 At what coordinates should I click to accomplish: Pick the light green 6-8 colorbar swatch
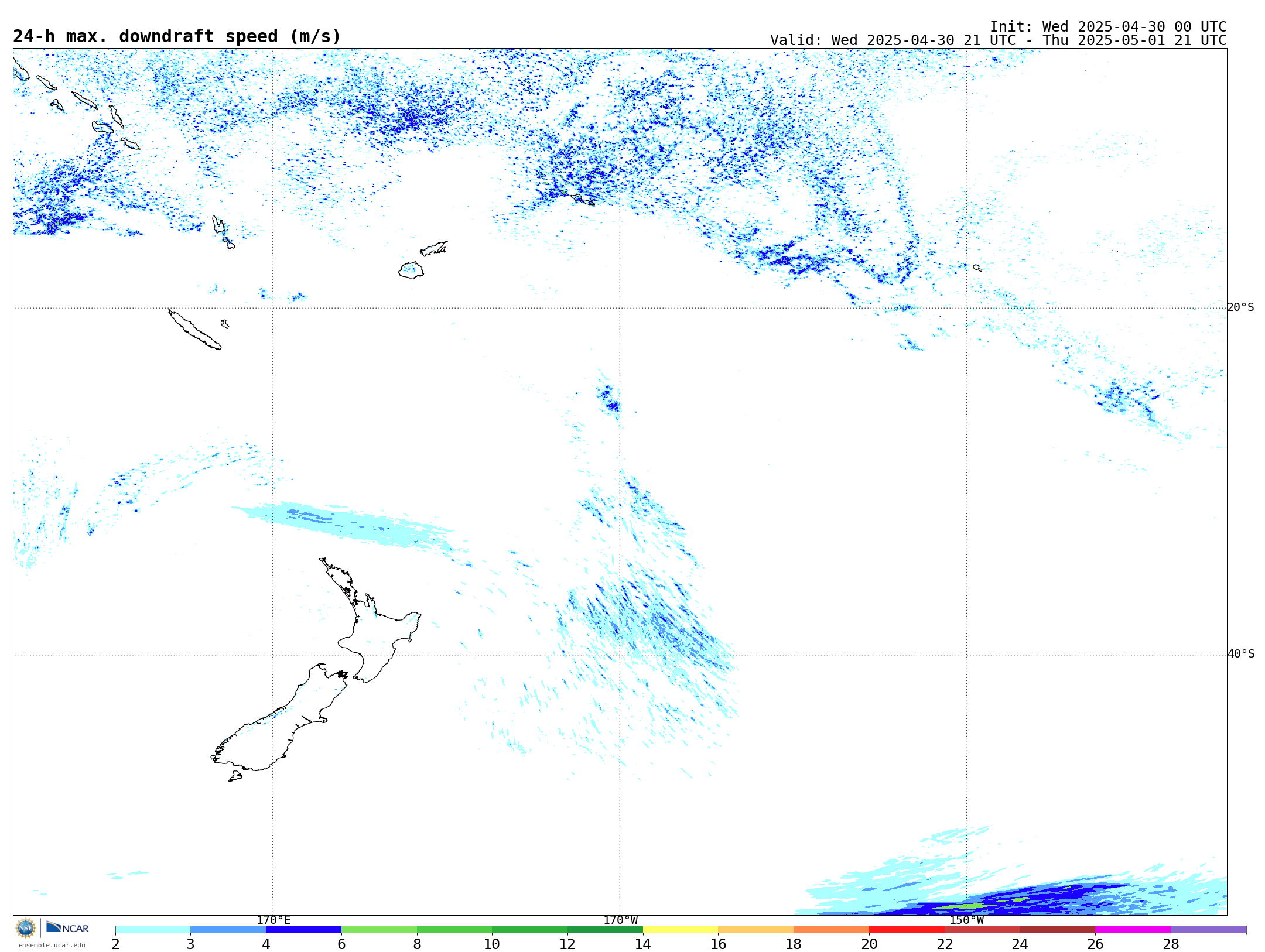tap(379, 930)
